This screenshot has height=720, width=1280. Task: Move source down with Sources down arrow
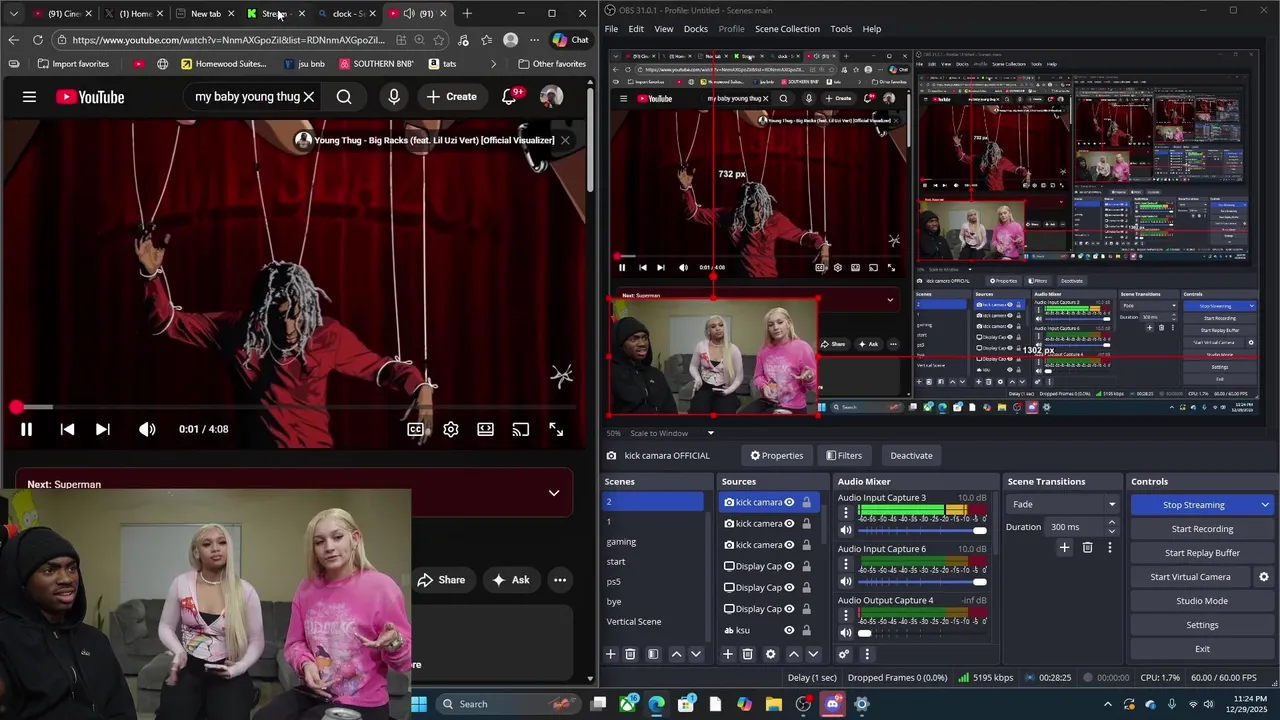pyautogui.click(x=813, y=654)
